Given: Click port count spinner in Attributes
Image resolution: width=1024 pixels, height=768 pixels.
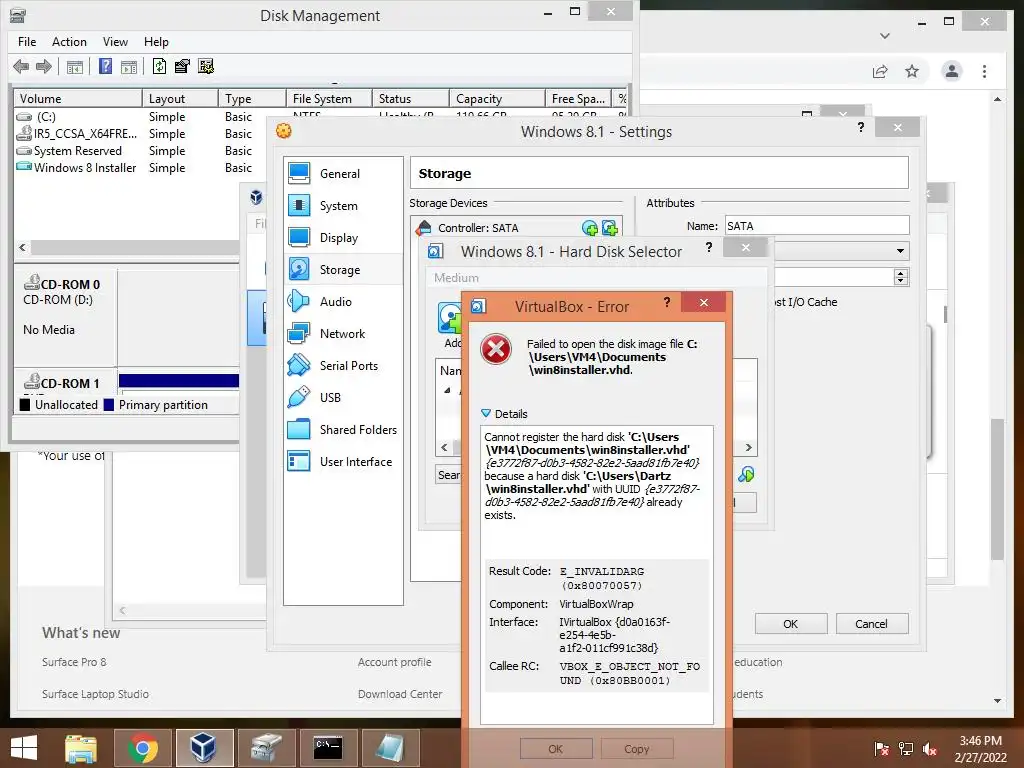Looking at the screenshot, I should [x=901, y=277].
